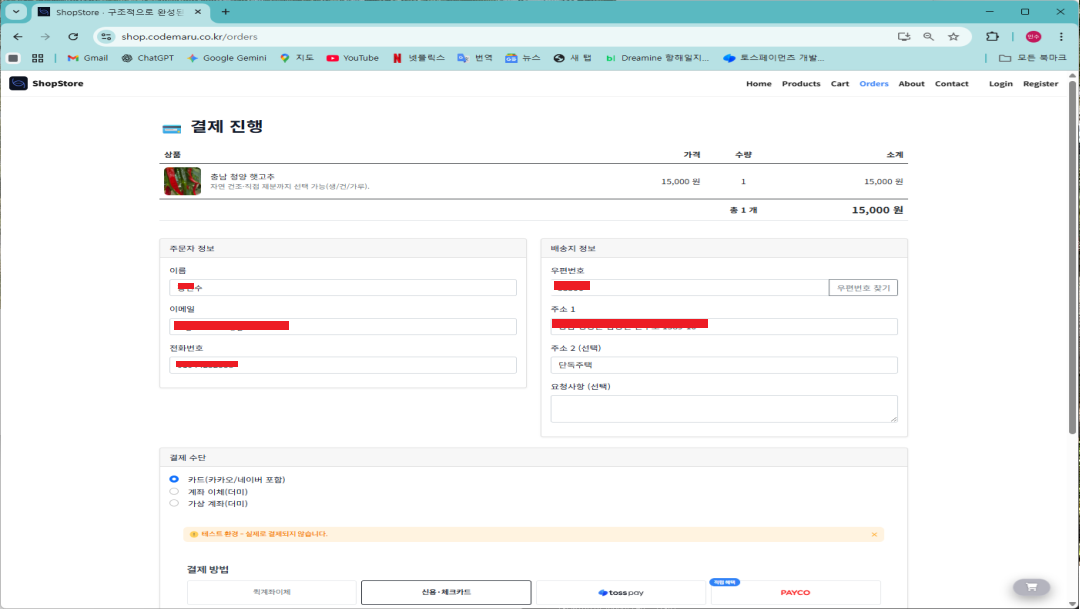This screenshot has width=1080, height=609.
Task: Click the zoom magnifier icon in address bar
Action: [928, 36]
